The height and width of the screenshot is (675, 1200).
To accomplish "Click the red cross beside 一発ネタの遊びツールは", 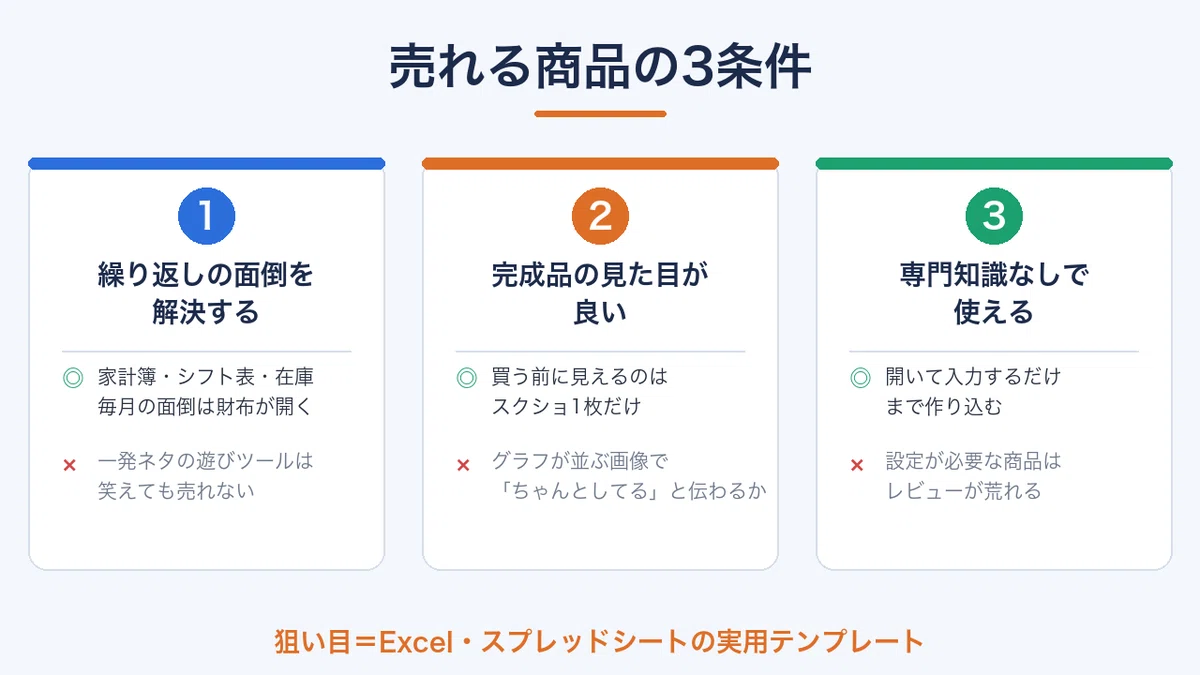I will (x=70, y=465).
